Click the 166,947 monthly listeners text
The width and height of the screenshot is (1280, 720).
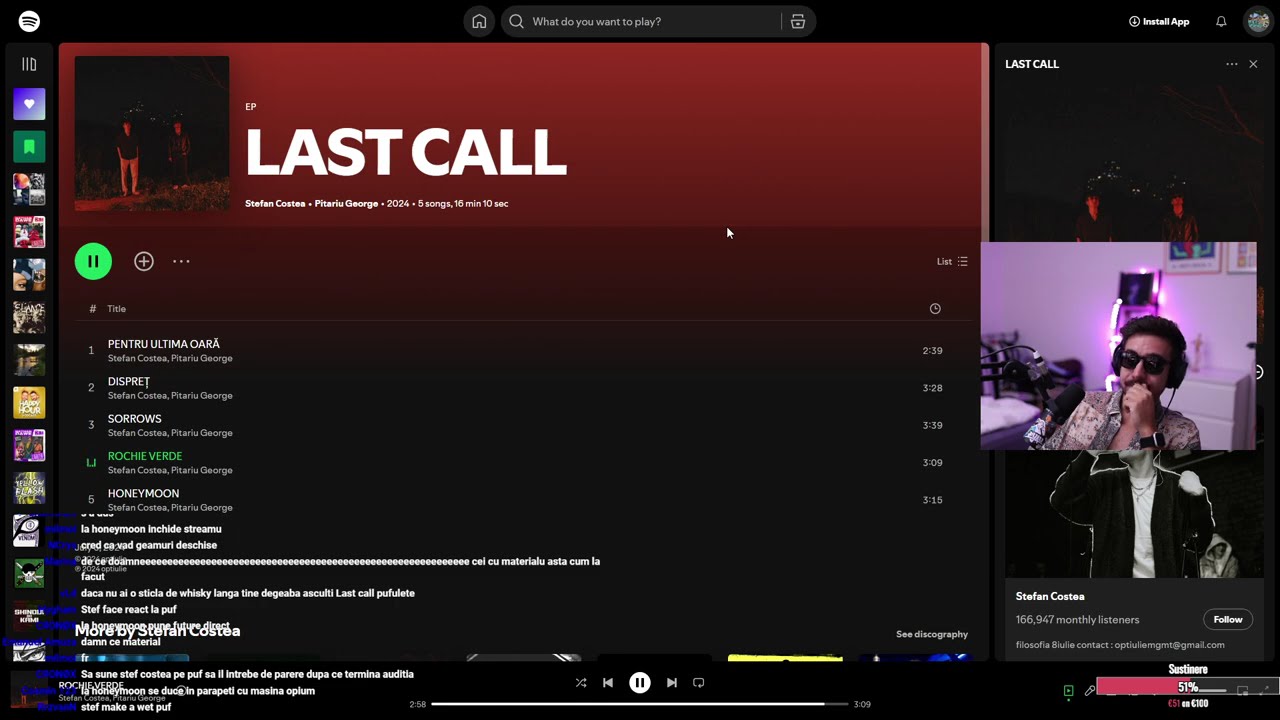pyautogui.click(x=1077, y=620)
